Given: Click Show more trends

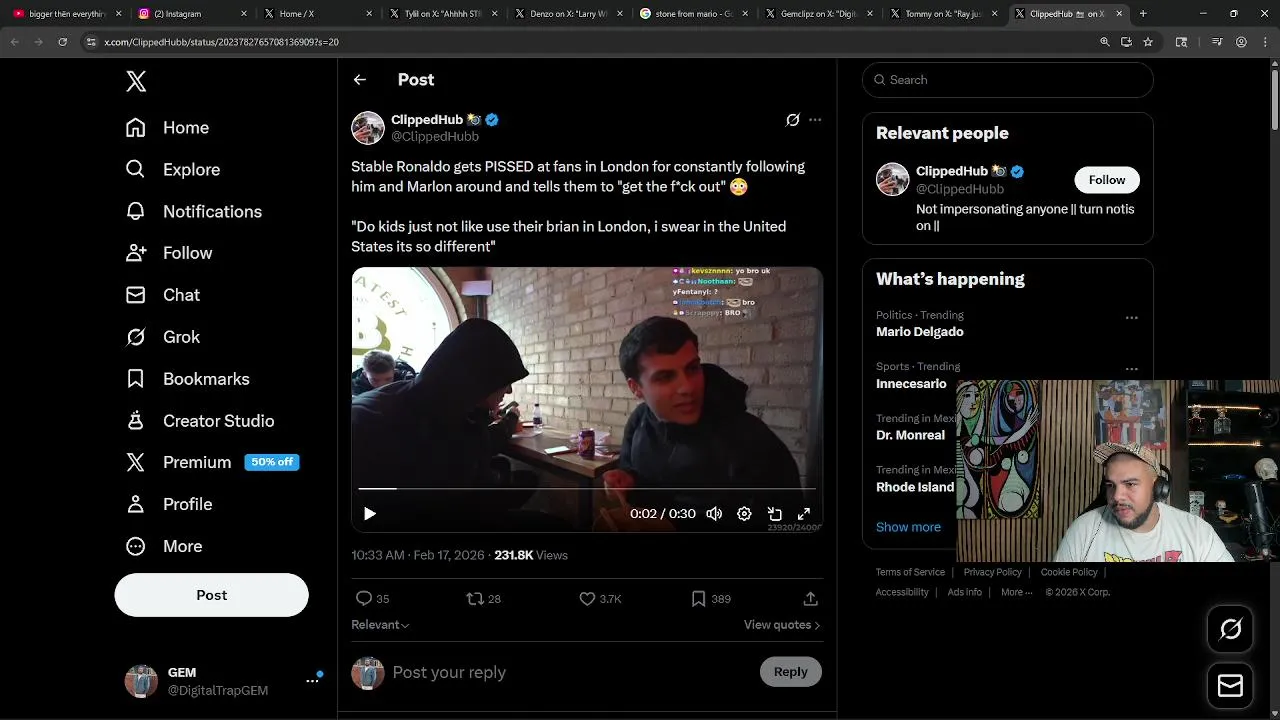Looking at the screenshot, I should [908, 527].
